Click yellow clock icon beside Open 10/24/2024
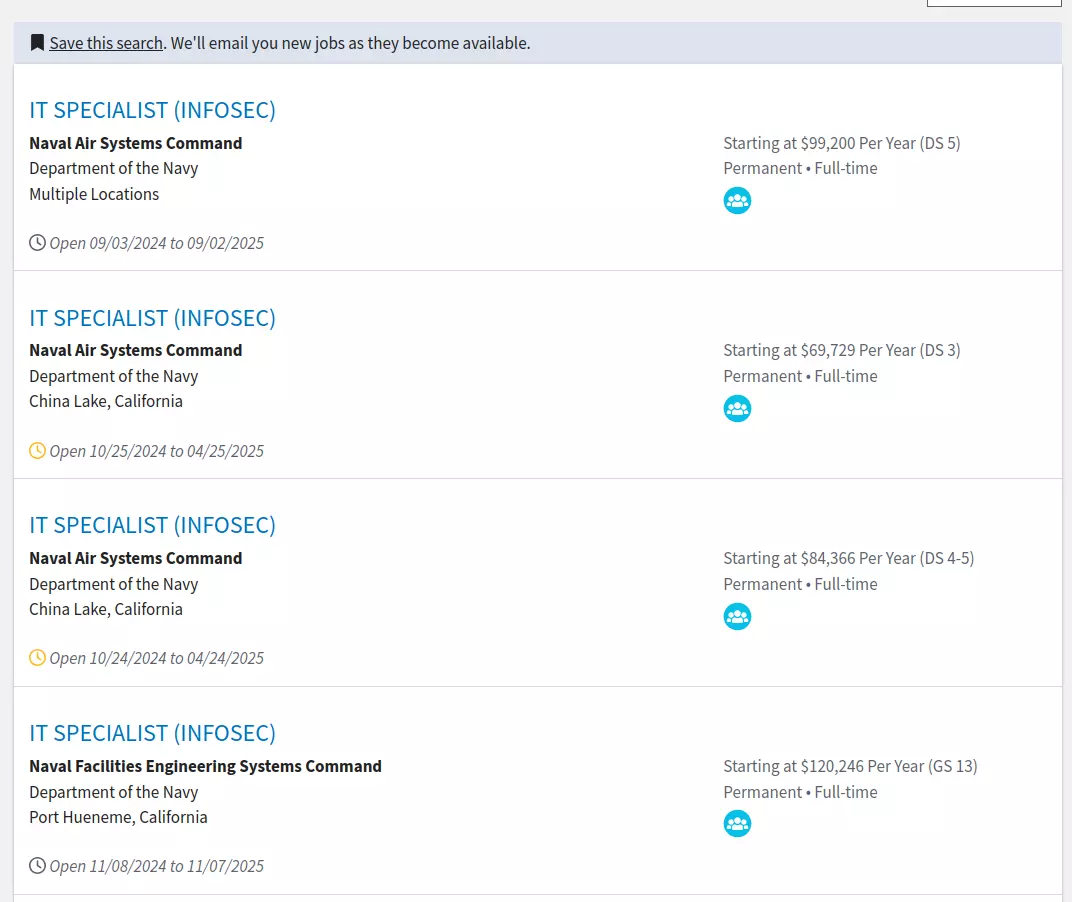The height and width of the screenshot is (902, 1072). point(38,658)
